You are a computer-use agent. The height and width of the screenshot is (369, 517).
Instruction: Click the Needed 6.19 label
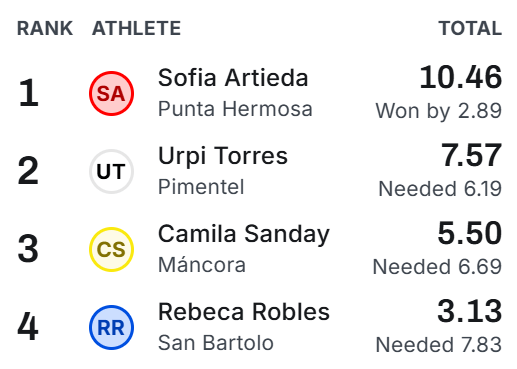[440, 189]
